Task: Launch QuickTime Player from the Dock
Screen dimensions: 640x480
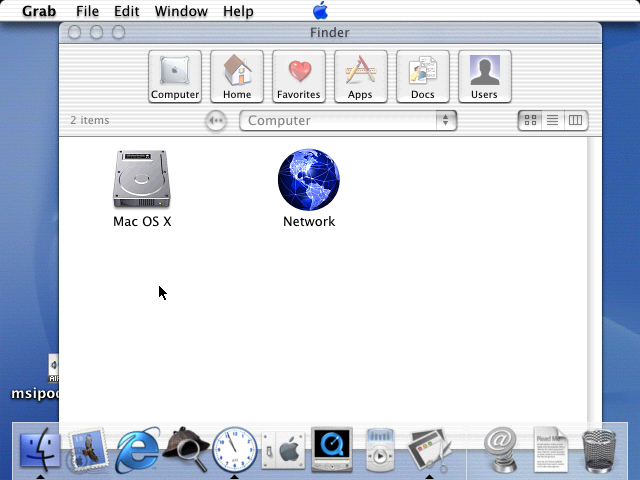Action: [331, 449]
